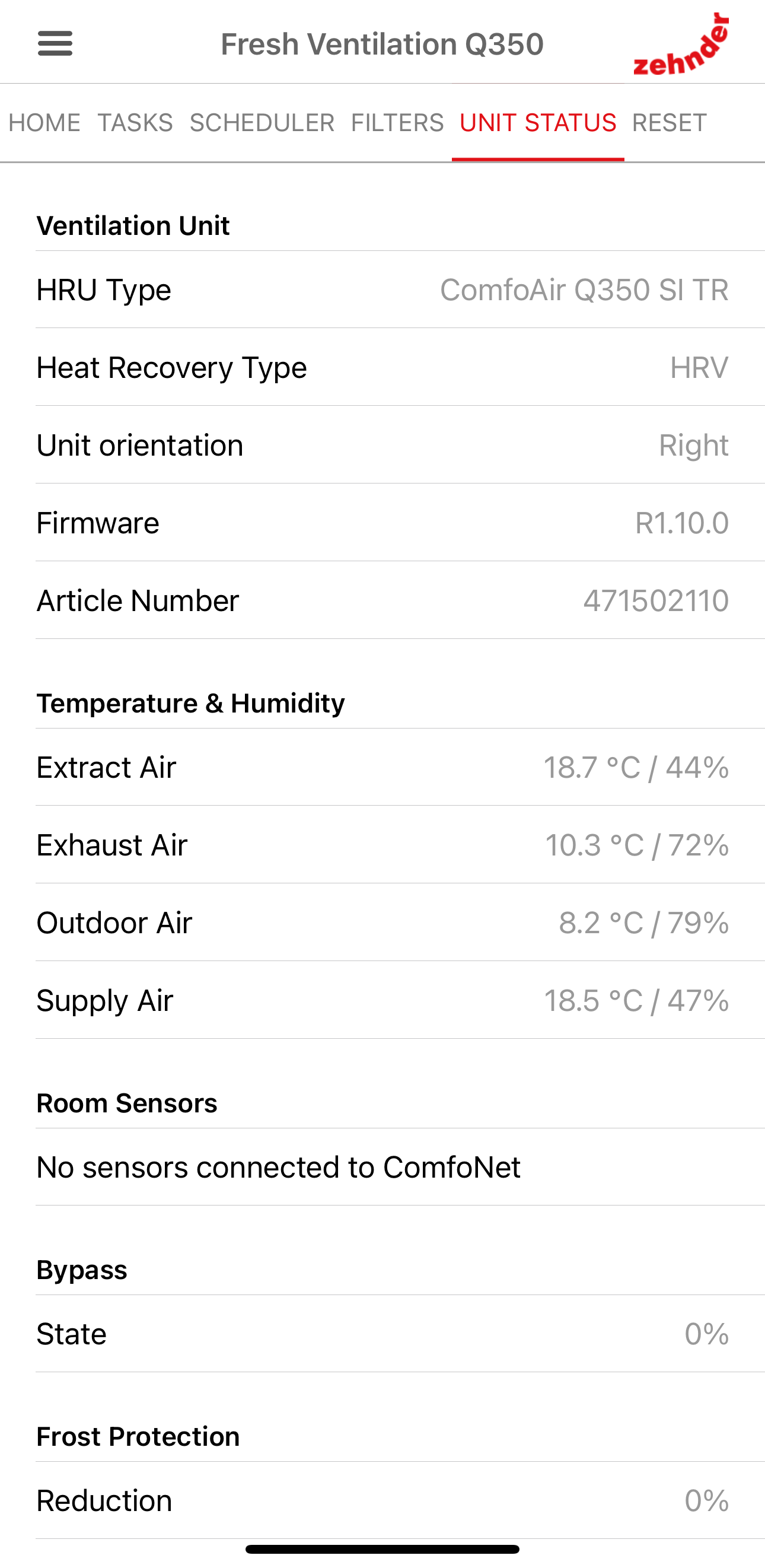Tap the Frost Protection Reduction row

click(x=382, y=1500)
